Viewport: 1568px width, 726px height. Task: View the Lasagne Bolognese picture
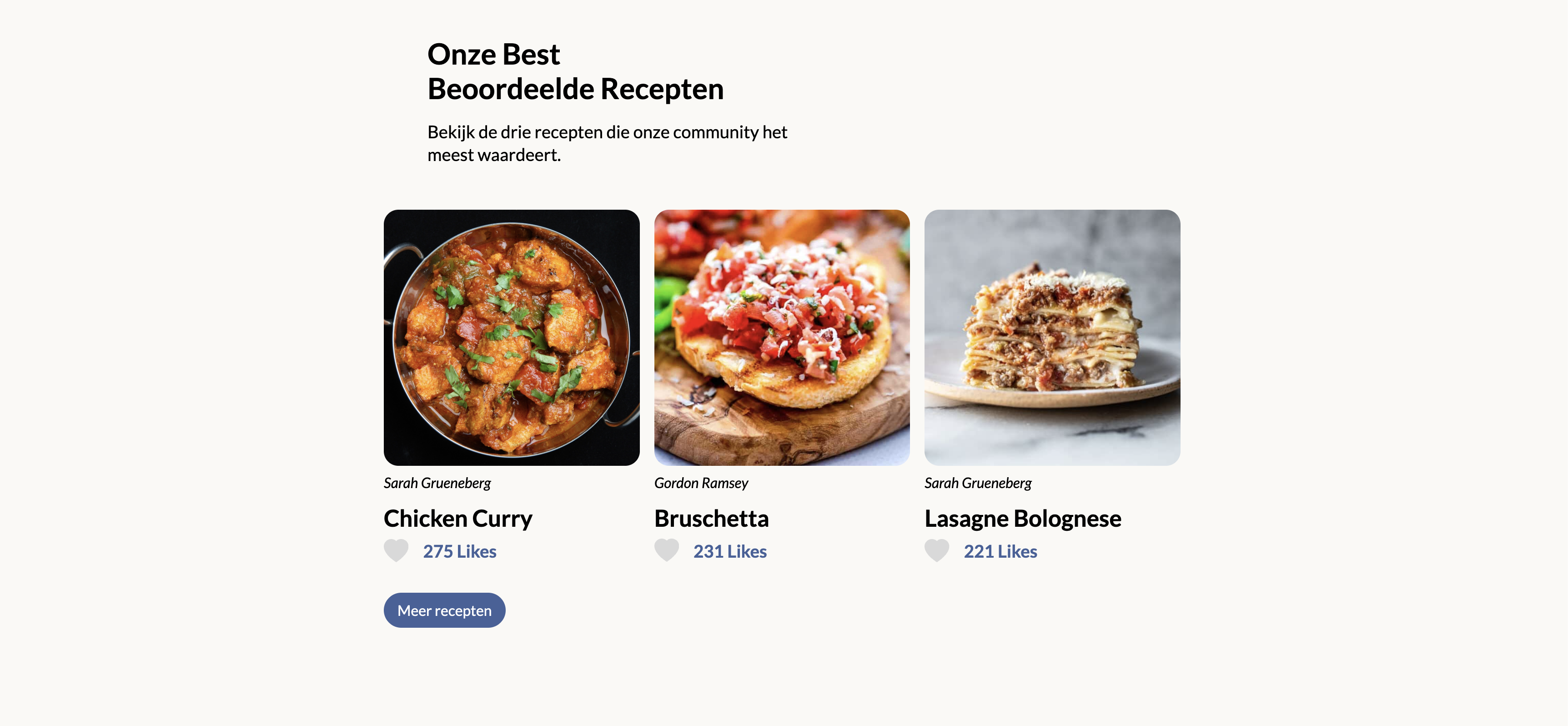1052,338
